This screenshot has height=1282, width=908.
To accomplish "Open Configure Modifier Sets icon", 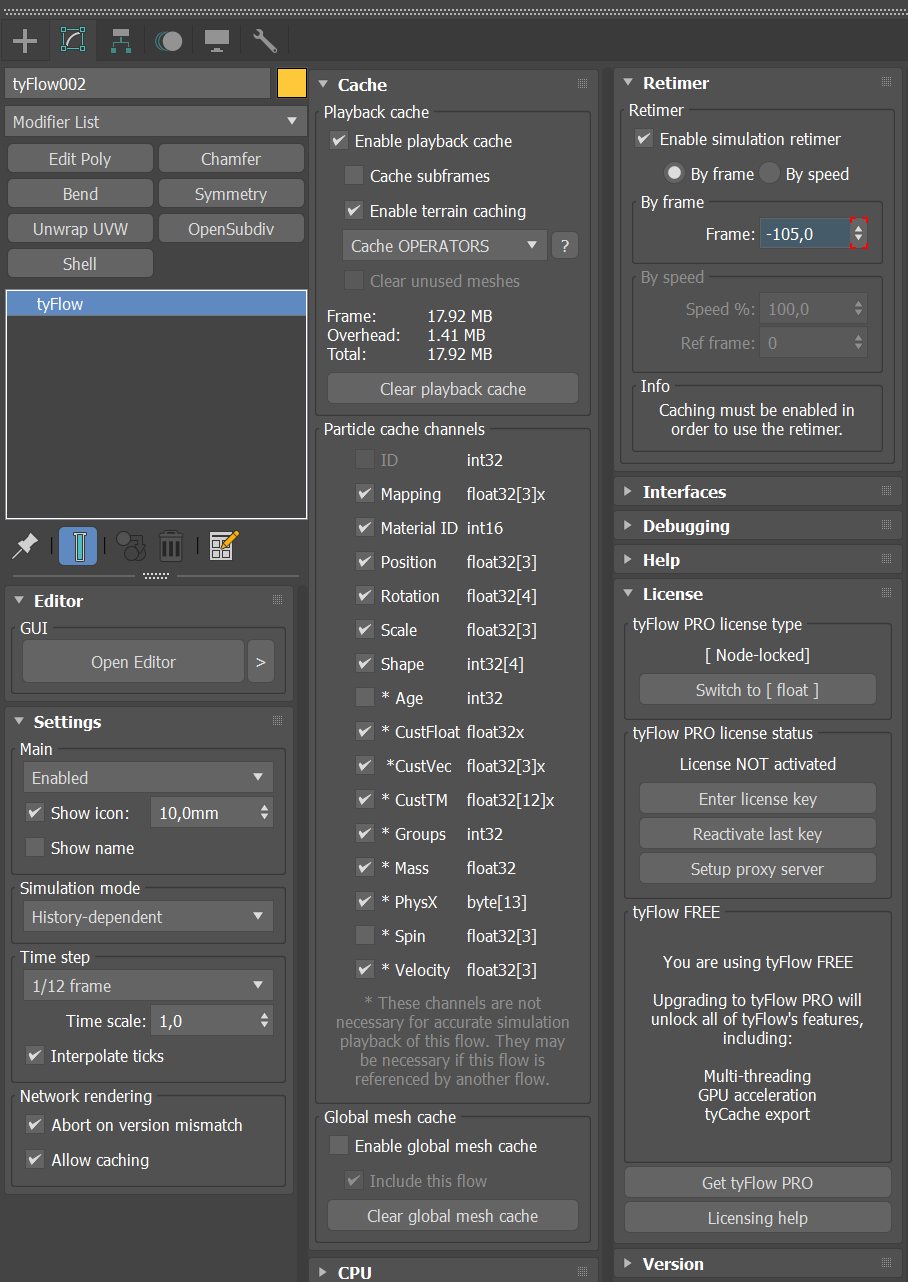I will 224,546.
